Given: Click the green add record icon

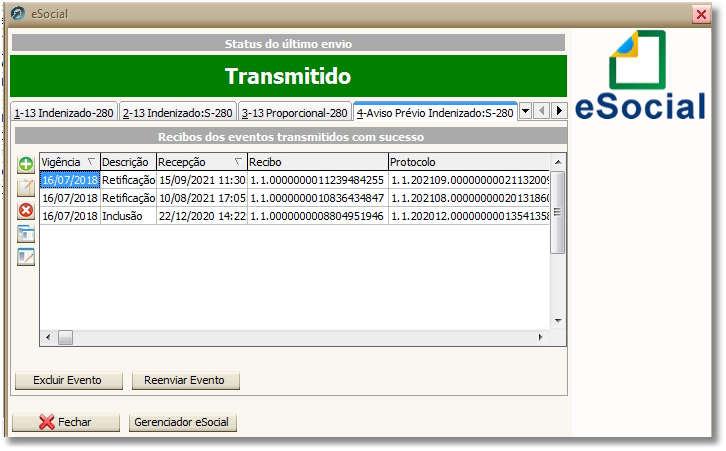Looking at the screenshot, I should tap(26, 164).
